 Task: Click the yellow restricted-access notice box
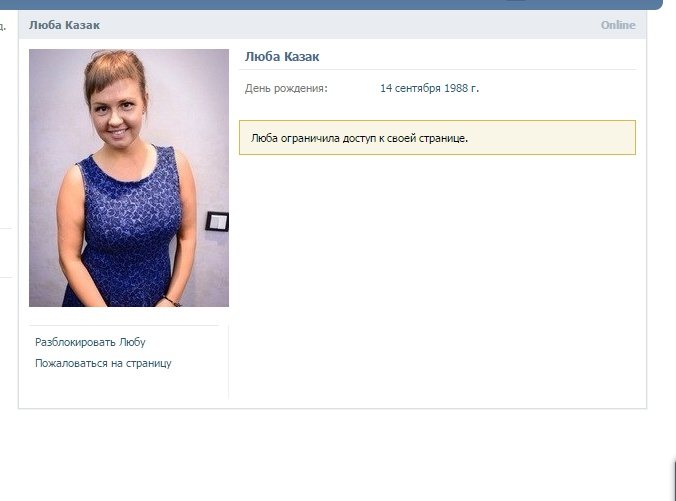click(437, 138)
